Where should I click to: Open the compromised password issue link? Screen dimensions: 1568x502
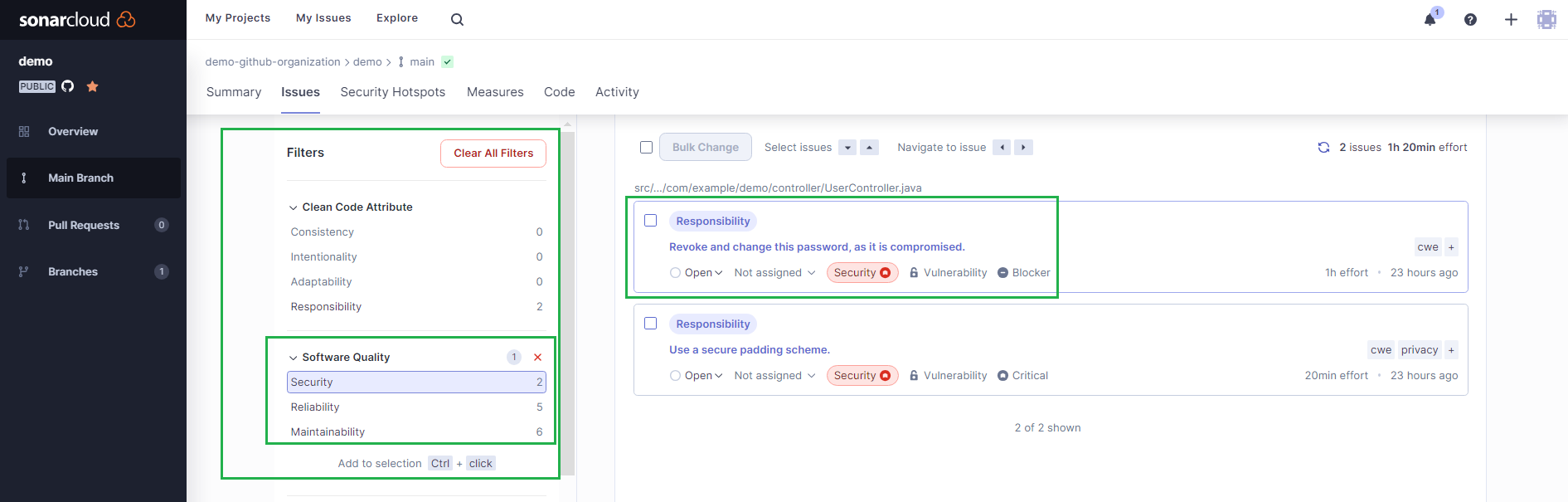pos(817,247)
